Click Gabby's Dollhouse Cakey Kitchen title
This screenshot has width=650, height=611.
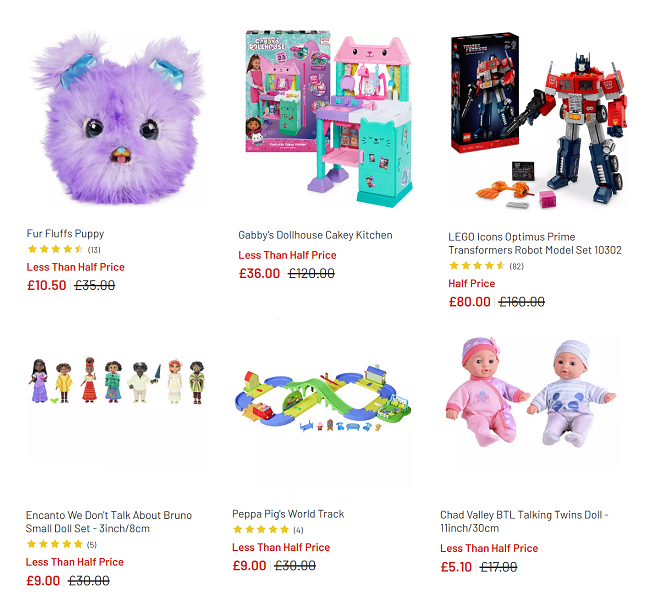point(315,235)
